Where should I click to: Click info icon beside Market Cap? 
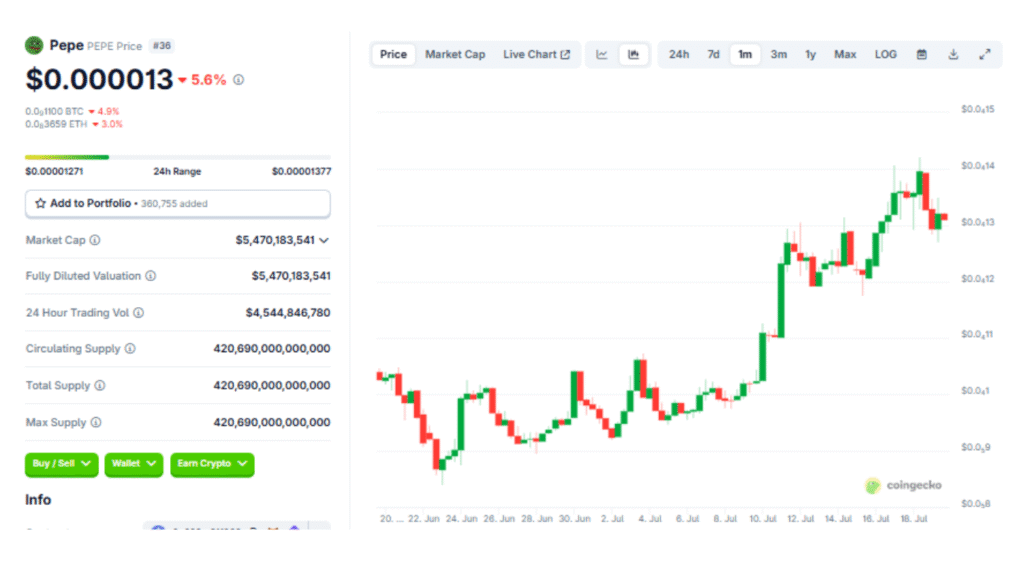(x=95, y=240)
